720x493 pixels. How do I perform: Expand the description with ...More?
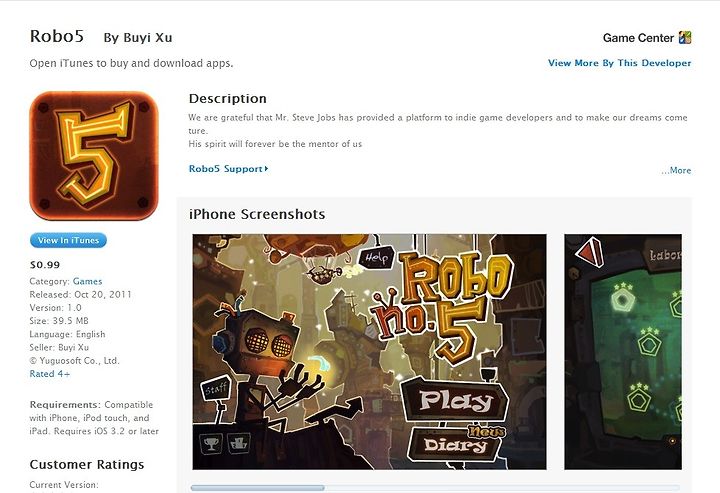(676, 170)
